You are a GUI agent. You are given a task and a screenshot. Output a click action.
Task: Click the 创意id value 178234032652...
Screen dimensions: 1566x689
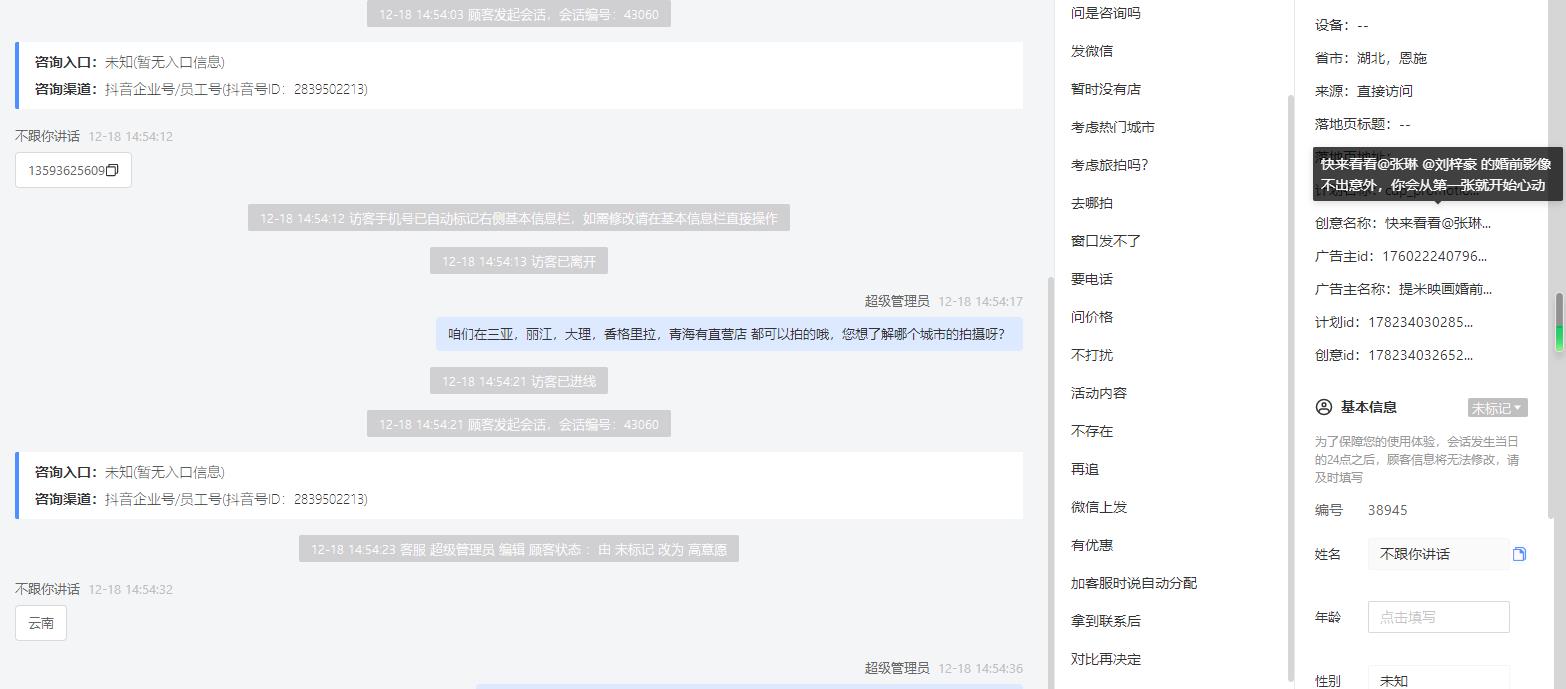[x=1421, y=355]
